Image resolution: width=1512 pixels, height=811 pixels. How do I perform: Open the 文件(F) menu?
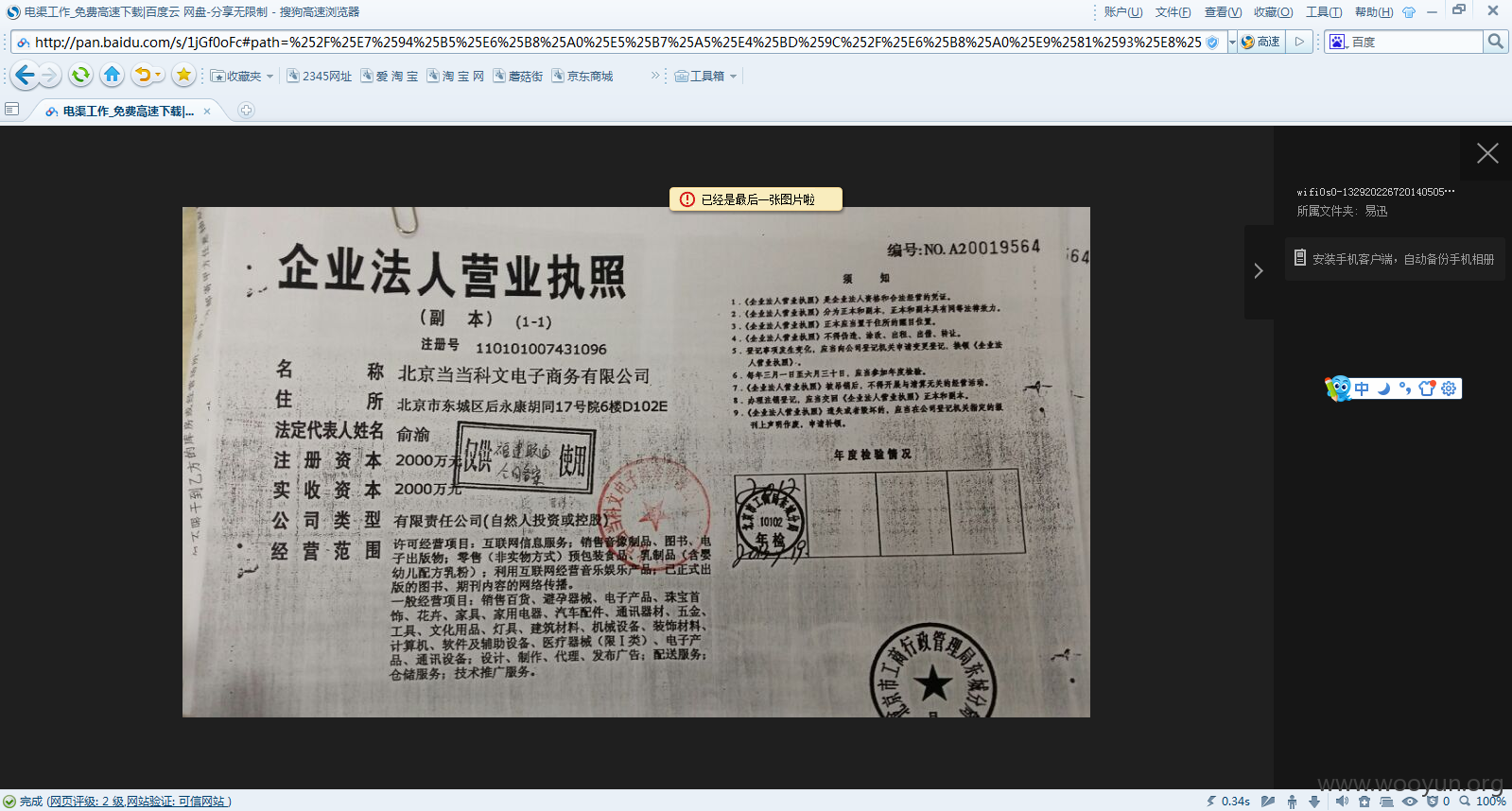1173,12
